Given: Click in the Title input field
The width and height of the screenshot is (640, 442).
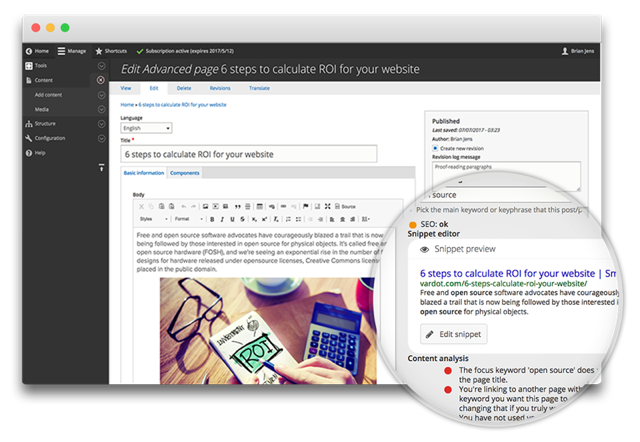Looking at the screenshot, I should (x=249, y=154).
